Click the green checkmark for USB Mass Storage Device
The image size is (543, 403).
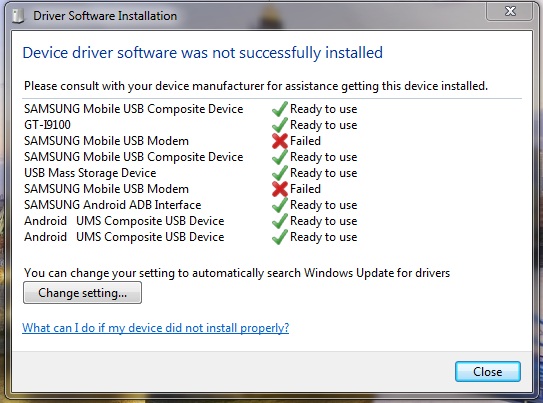point(280,173)
